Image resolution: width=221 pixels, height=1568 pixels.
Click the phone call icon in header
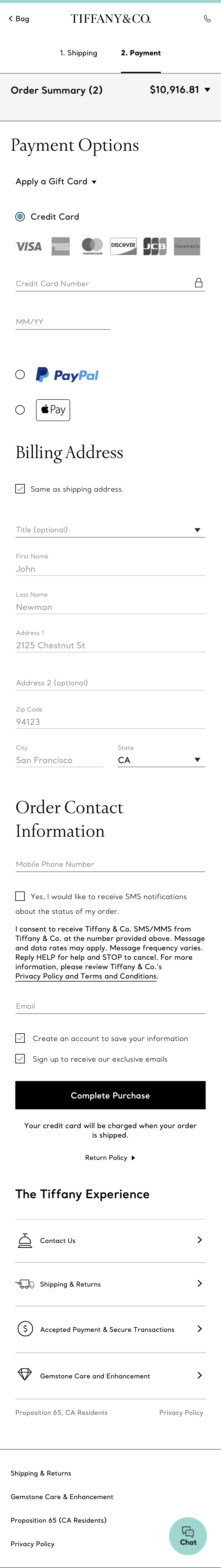pos(207,19)
